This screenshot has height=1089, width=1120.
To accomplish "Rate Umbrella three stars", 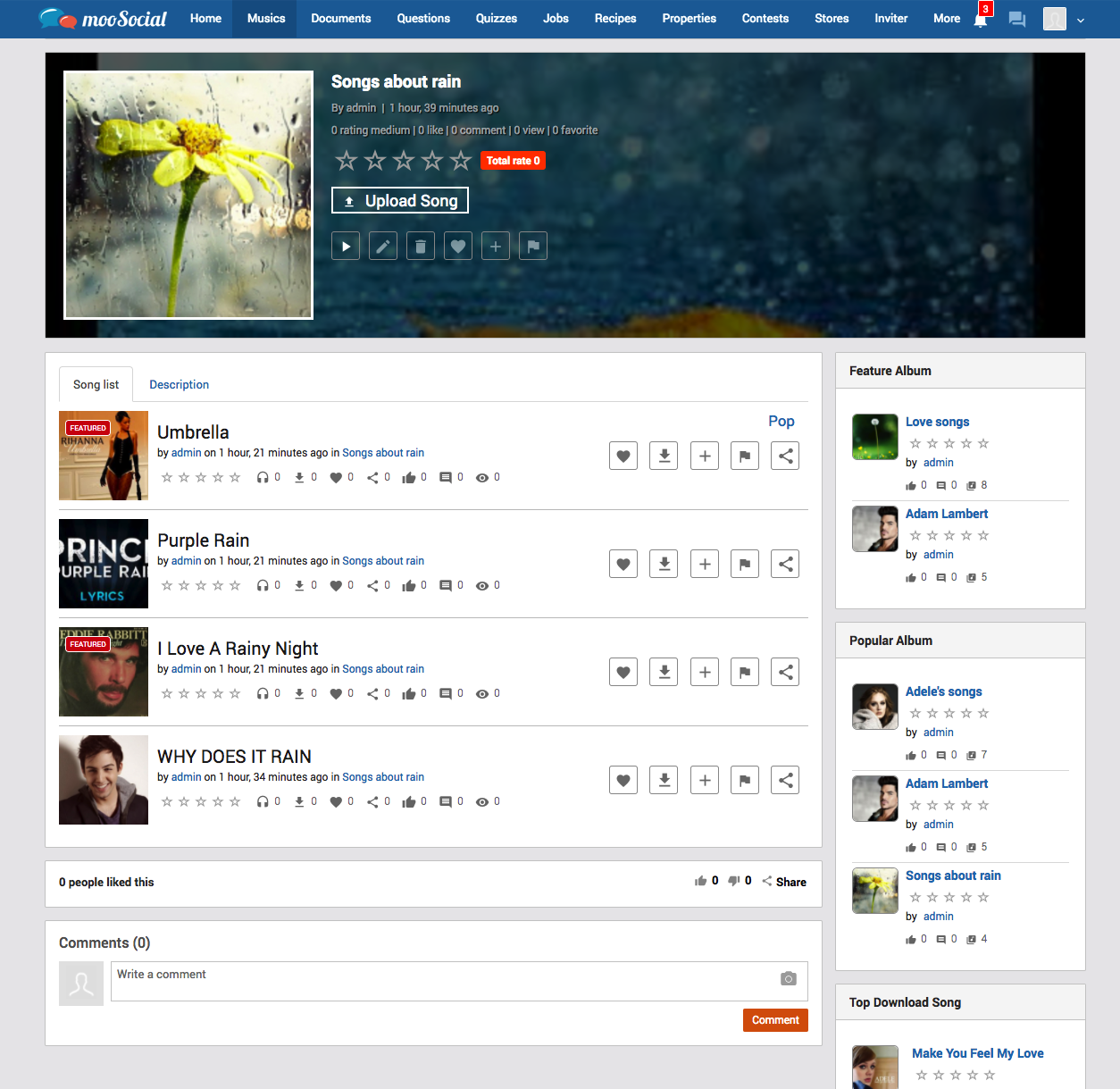I will click(201, 478).
